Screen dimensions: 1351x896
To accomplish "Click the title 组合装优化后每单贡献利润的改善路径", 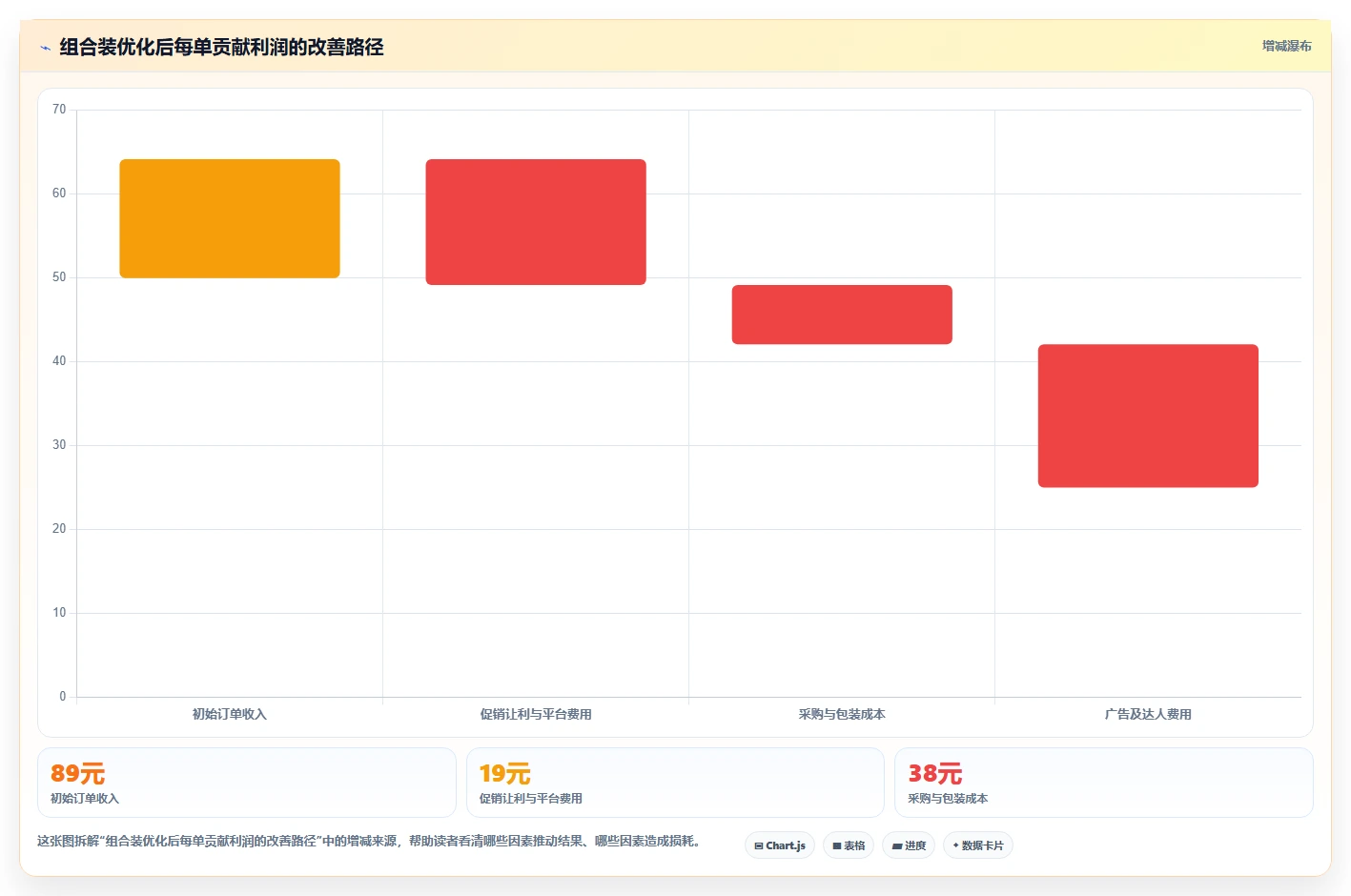I will (221, 47).
